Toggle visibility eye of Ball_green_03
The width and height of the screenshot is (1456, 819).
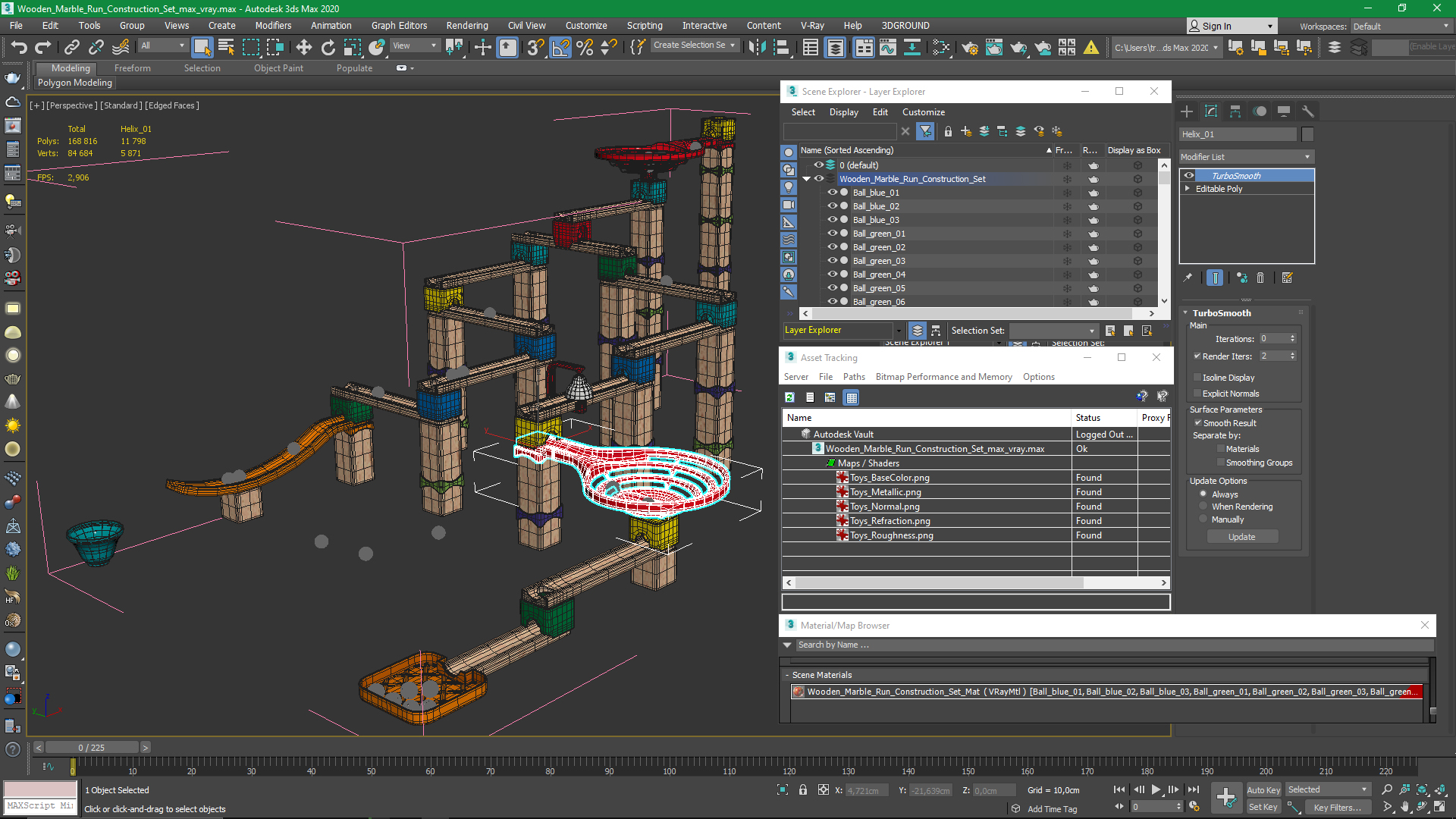(x=833, y=261)
